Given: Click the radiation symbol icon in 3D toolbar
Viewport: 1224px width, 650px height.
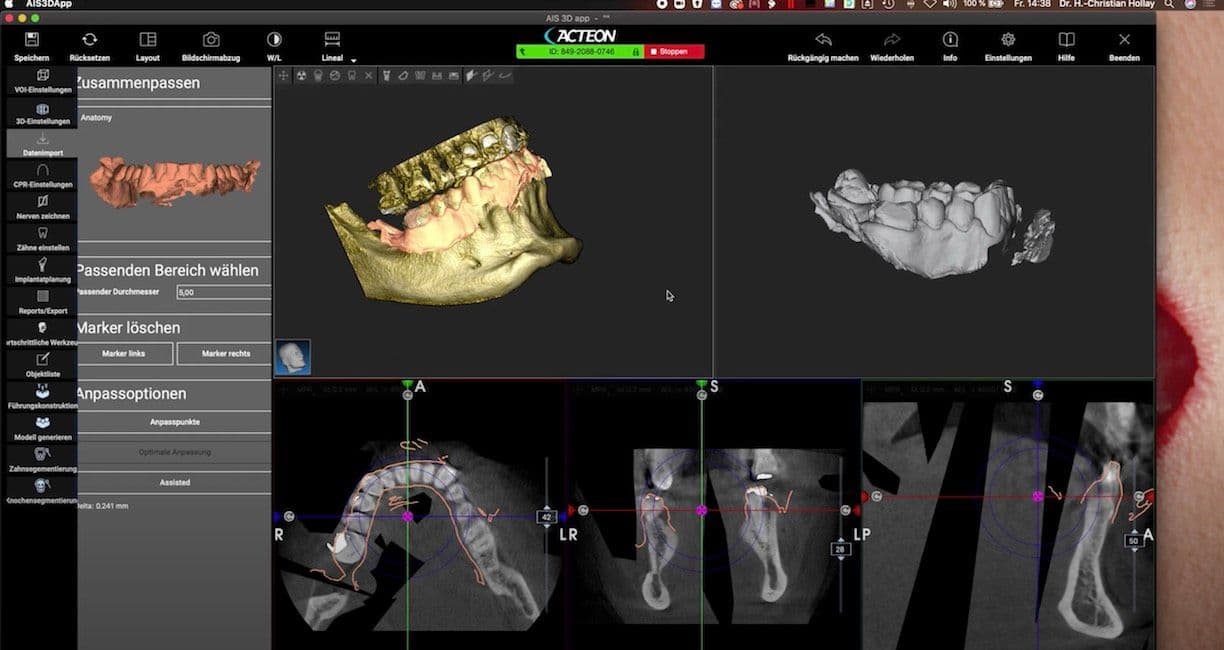Looking at the screenshot, I should coord(301,75).
